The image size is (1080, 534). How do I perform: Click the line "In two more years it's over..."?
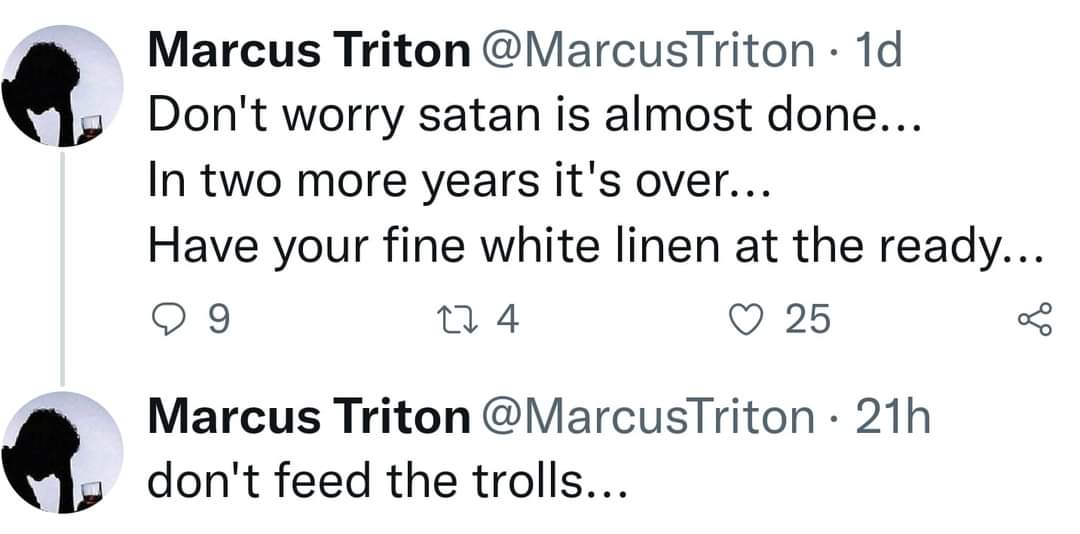point(458,183)
